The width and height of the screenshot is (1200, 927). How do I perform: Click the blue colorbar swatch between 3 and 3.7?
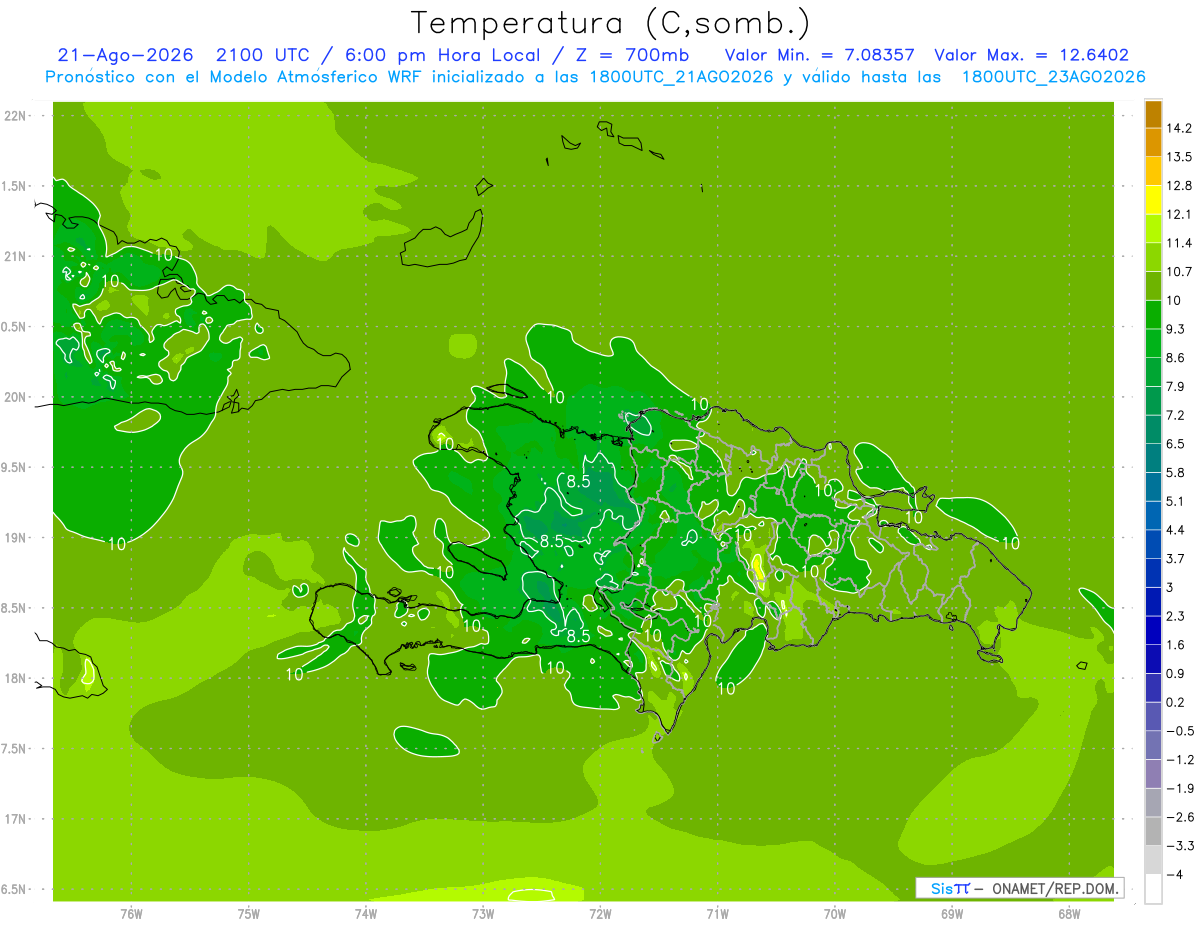coord(1153,573)
